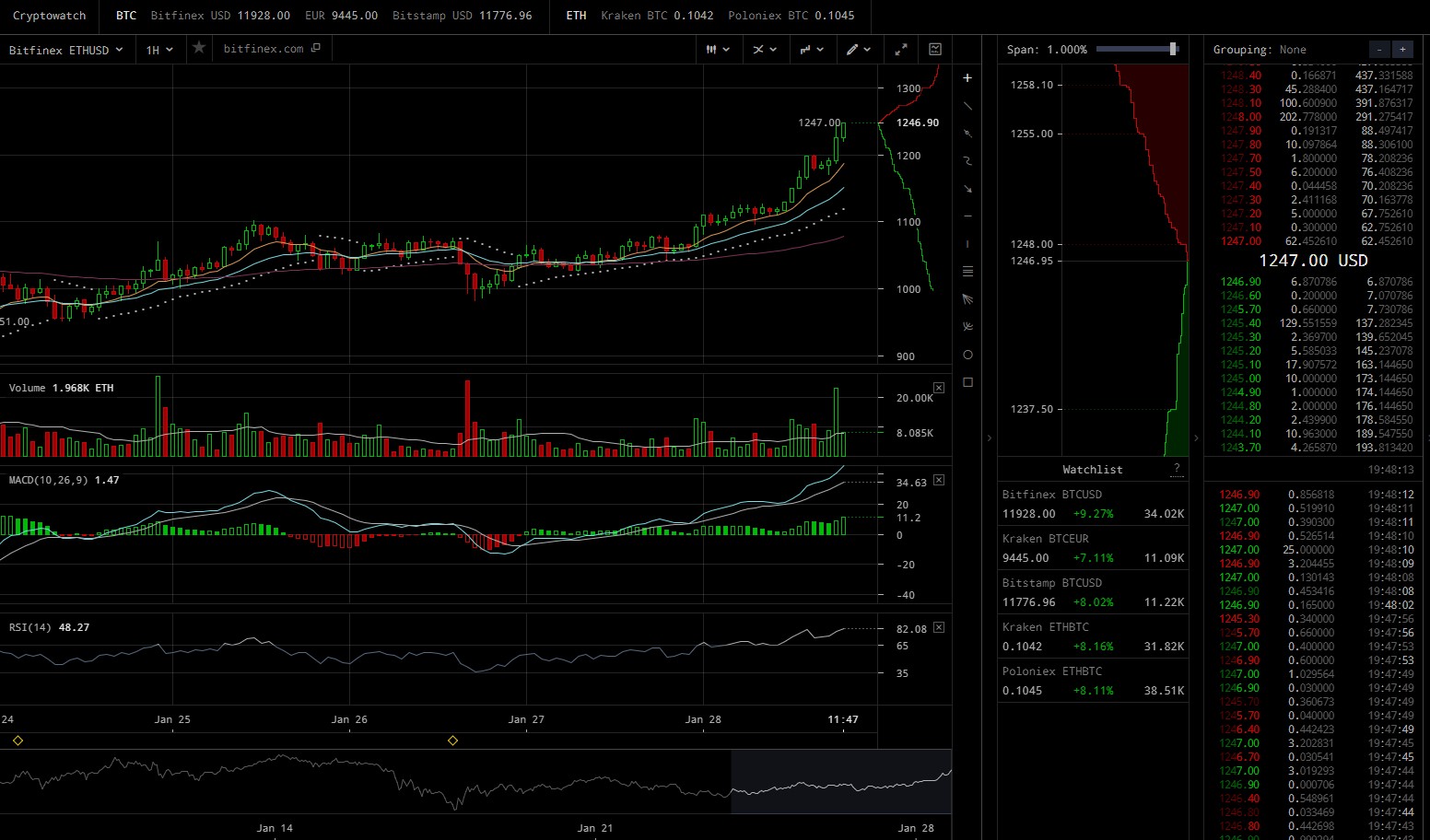
Task: Select the circle drawing tool
Action: pos(967,353)
